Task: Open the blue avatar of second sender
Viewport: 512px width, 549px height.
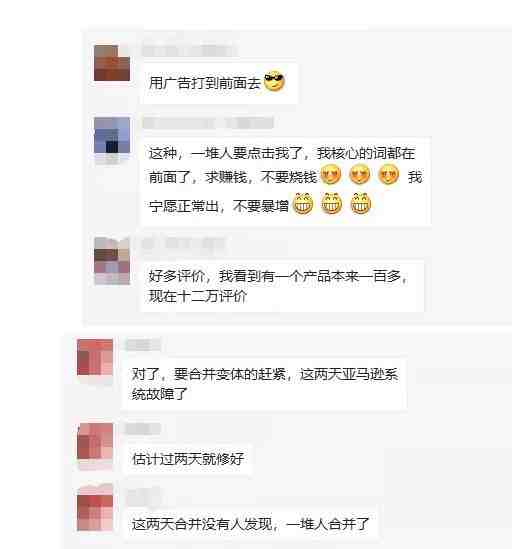Action: (x=112, y=135)
